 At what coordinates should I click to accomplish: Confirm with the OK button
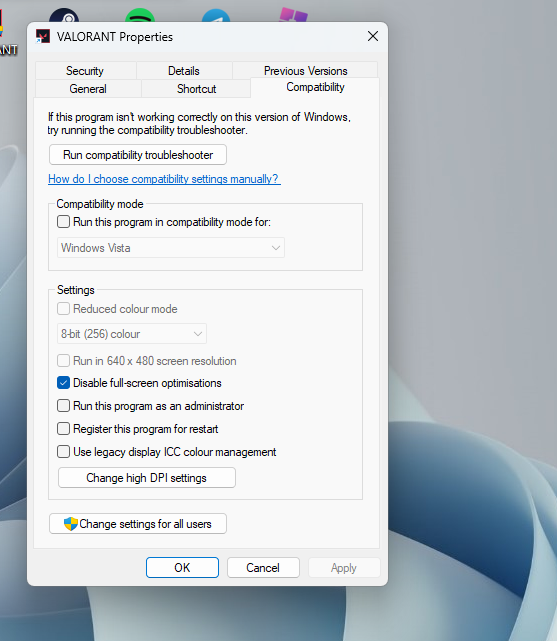[182, 567]
